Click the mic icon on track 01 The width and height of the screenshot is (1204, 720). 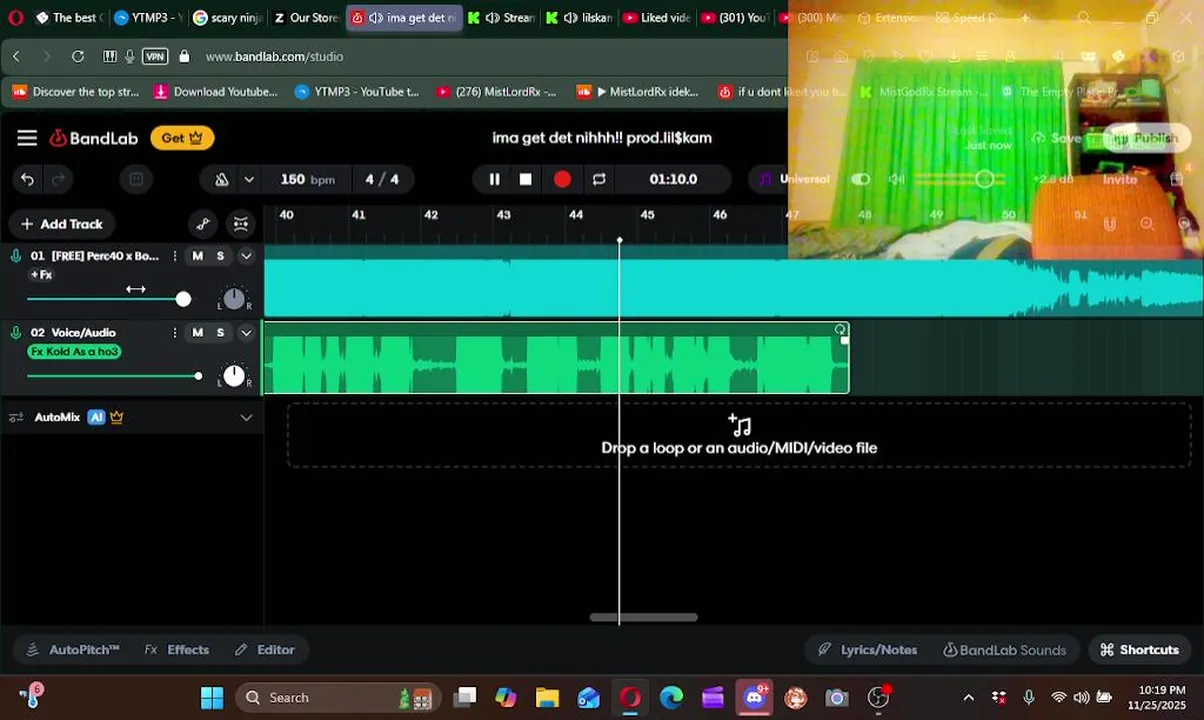16,256
